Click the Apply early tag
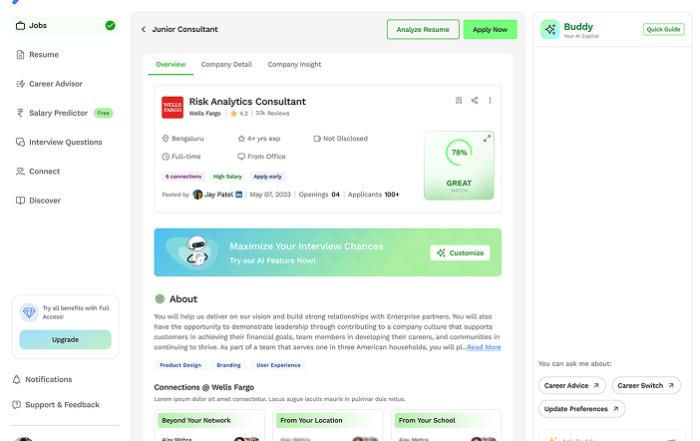Image resolution: width=700 pixels, height=441 pixels. pos(267,176)
